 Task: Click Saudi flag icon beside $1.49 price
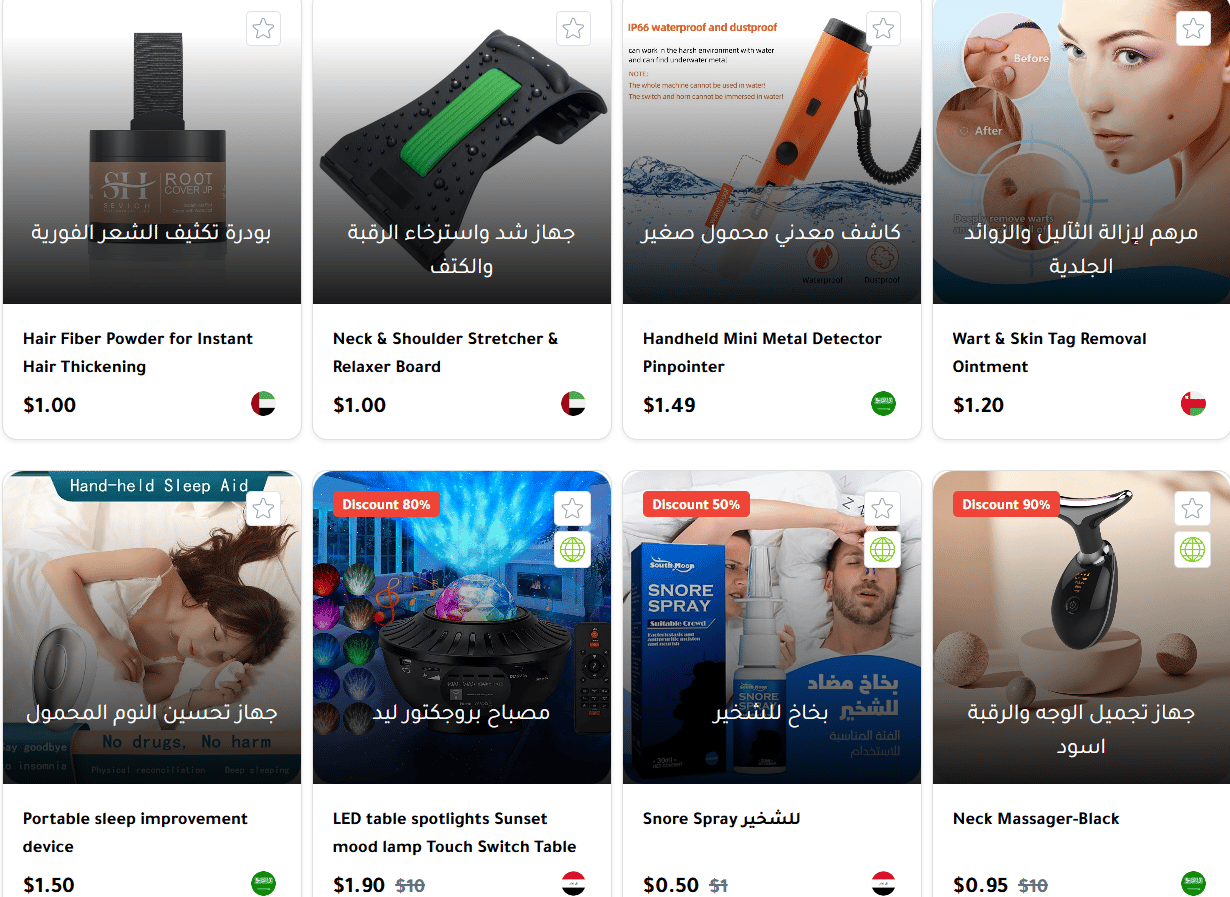click(x=883, y=404)
